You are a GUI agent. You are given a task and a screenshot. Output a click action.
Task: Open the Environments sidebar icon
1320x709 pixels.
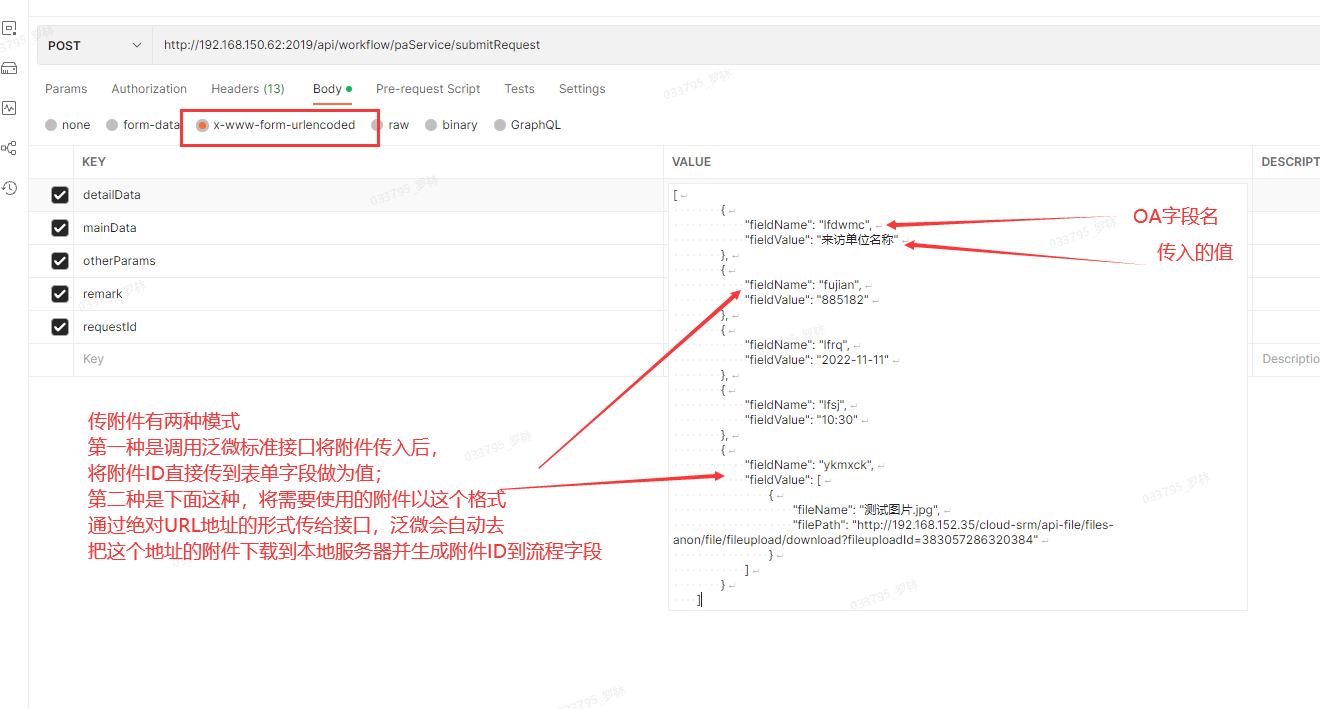(x=9, y=28)
